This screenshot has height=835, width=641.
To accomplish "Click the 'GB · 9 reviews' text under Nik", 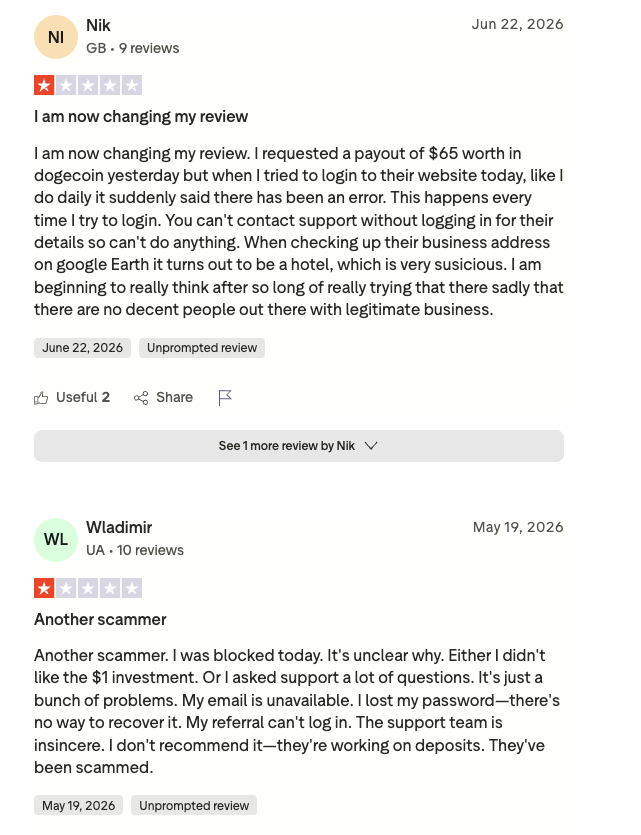I will (x=133, y=48).
